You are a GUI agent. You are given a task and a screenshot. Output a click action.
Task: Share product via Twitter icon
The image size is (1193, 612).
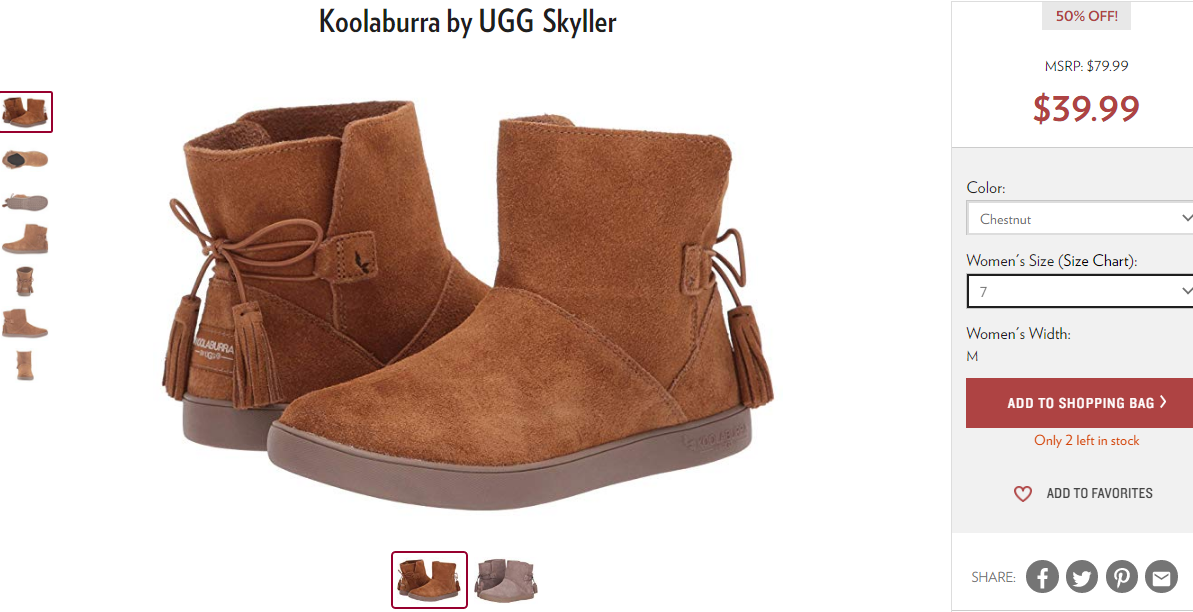click(1082, 577)
